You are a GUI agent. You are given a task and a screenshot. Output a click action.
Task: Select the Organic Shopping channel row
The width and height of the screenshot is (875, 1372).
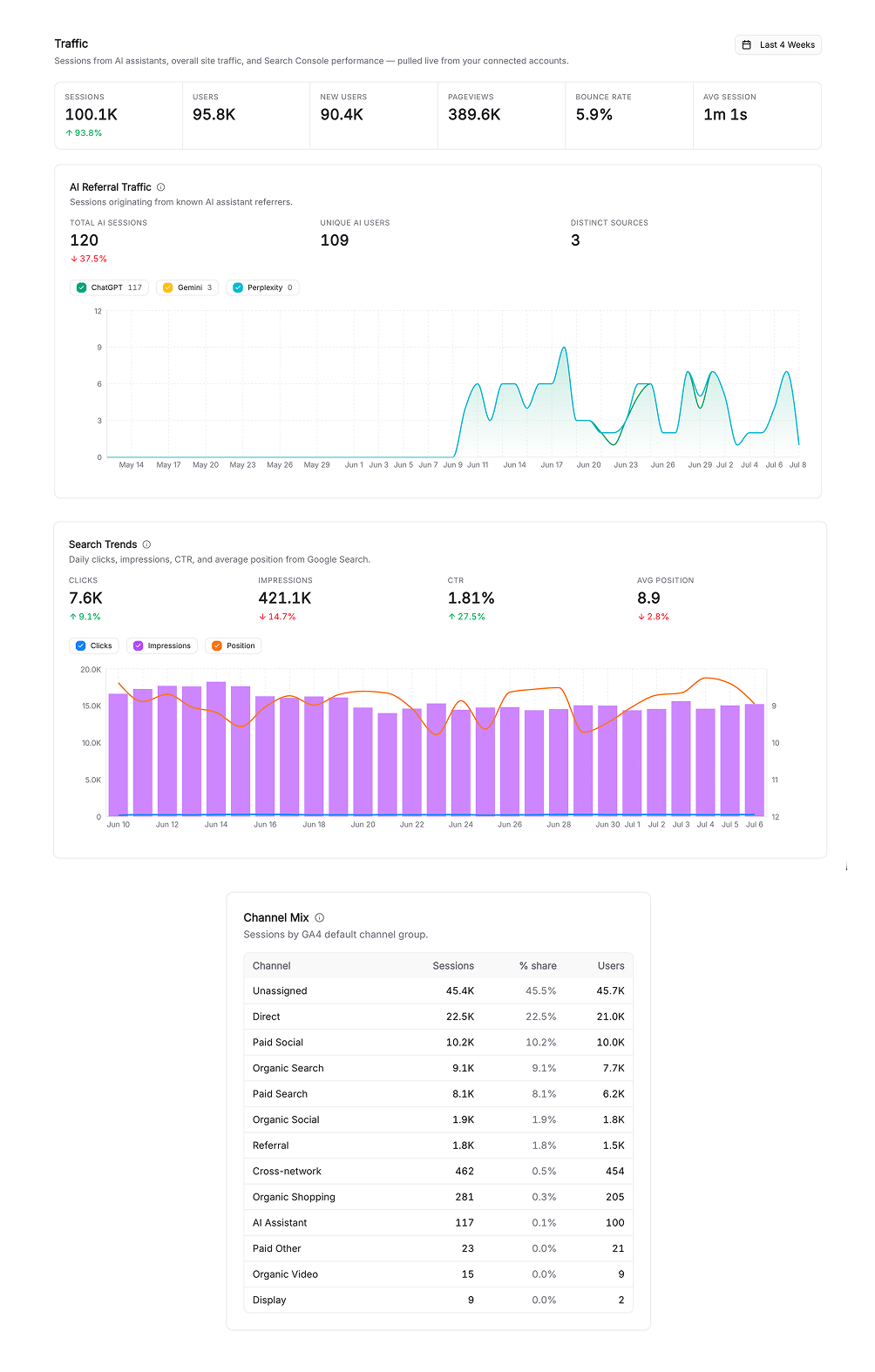click(x=438, y=1197)
